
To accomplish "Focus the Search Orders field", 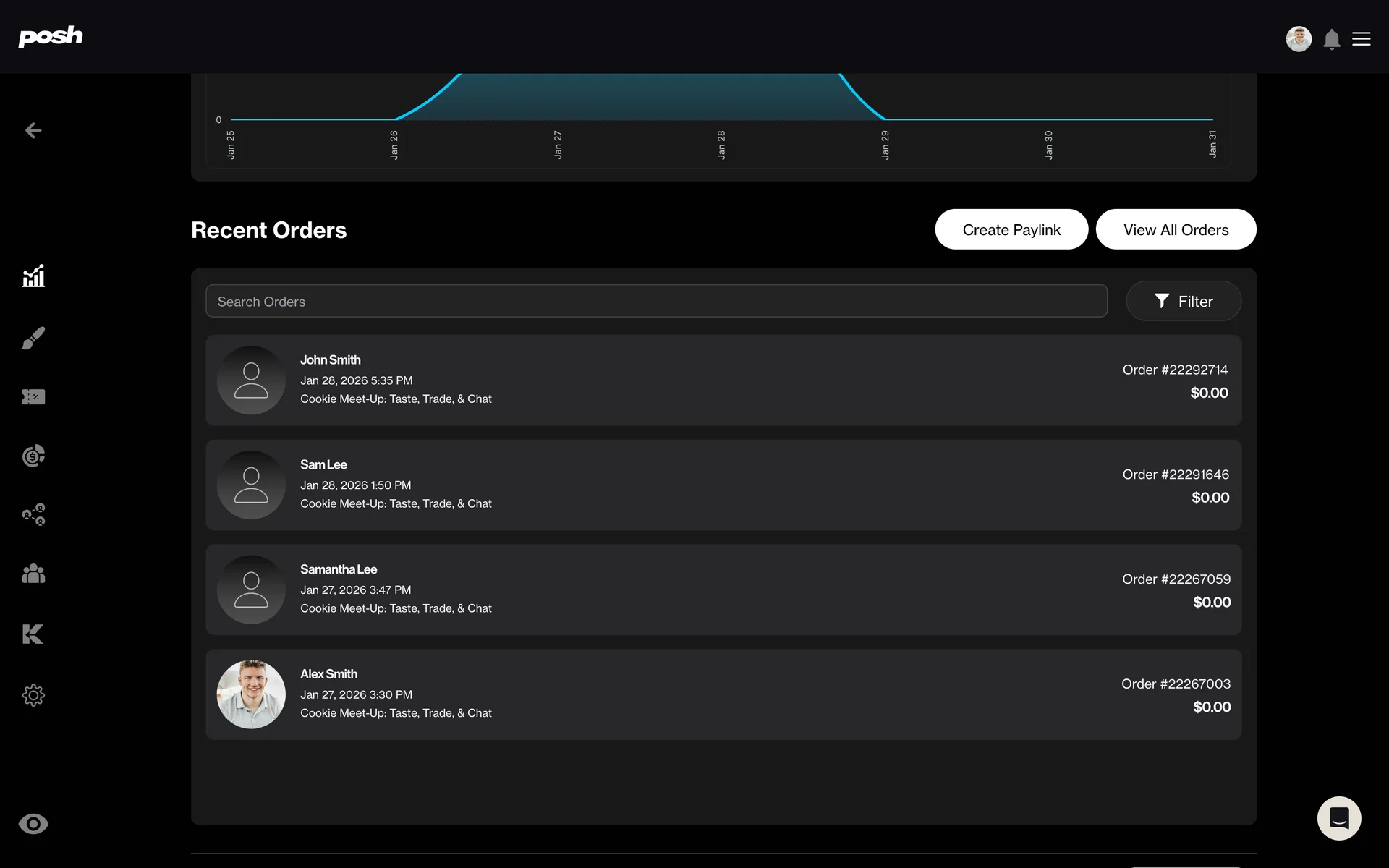I will [x=656, y=301].
